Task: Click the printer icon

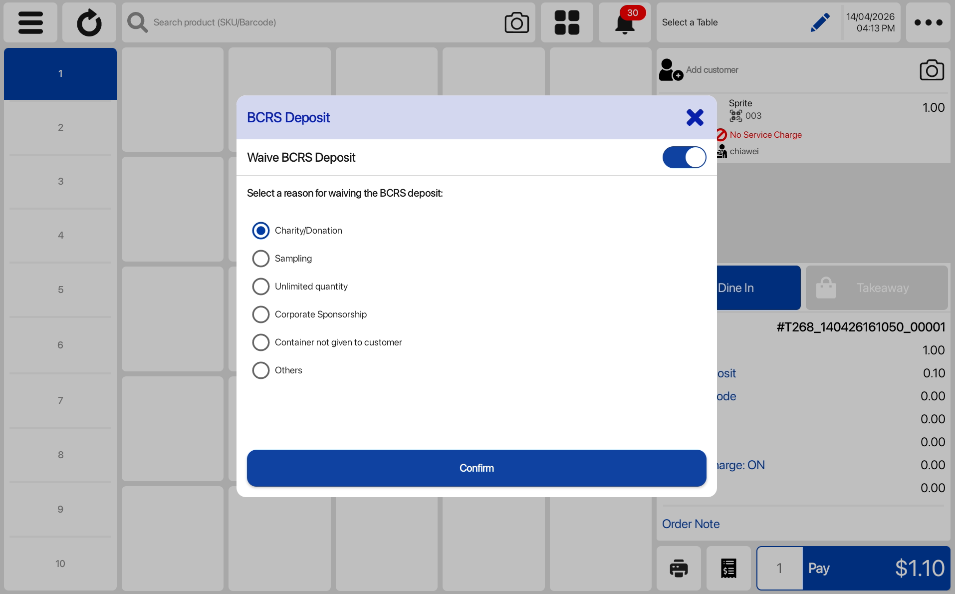Action: click(679, 568)
